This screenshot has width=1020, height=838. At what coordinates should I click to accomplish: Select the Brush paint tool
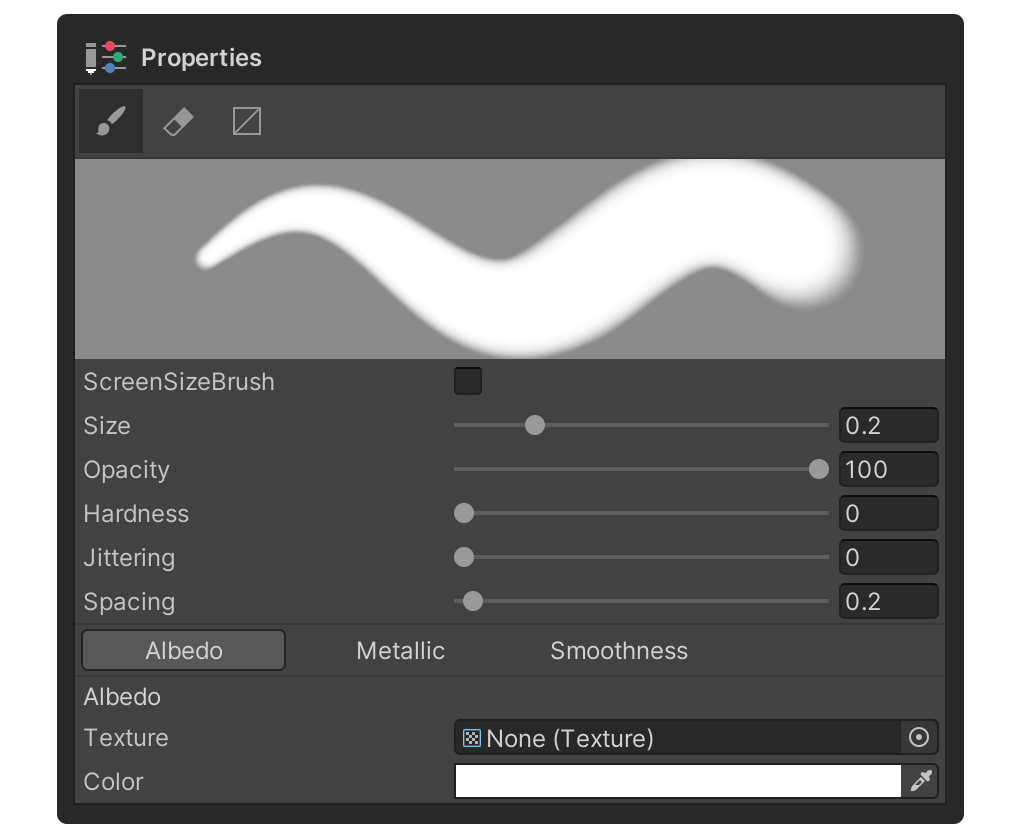click(110, 121)
